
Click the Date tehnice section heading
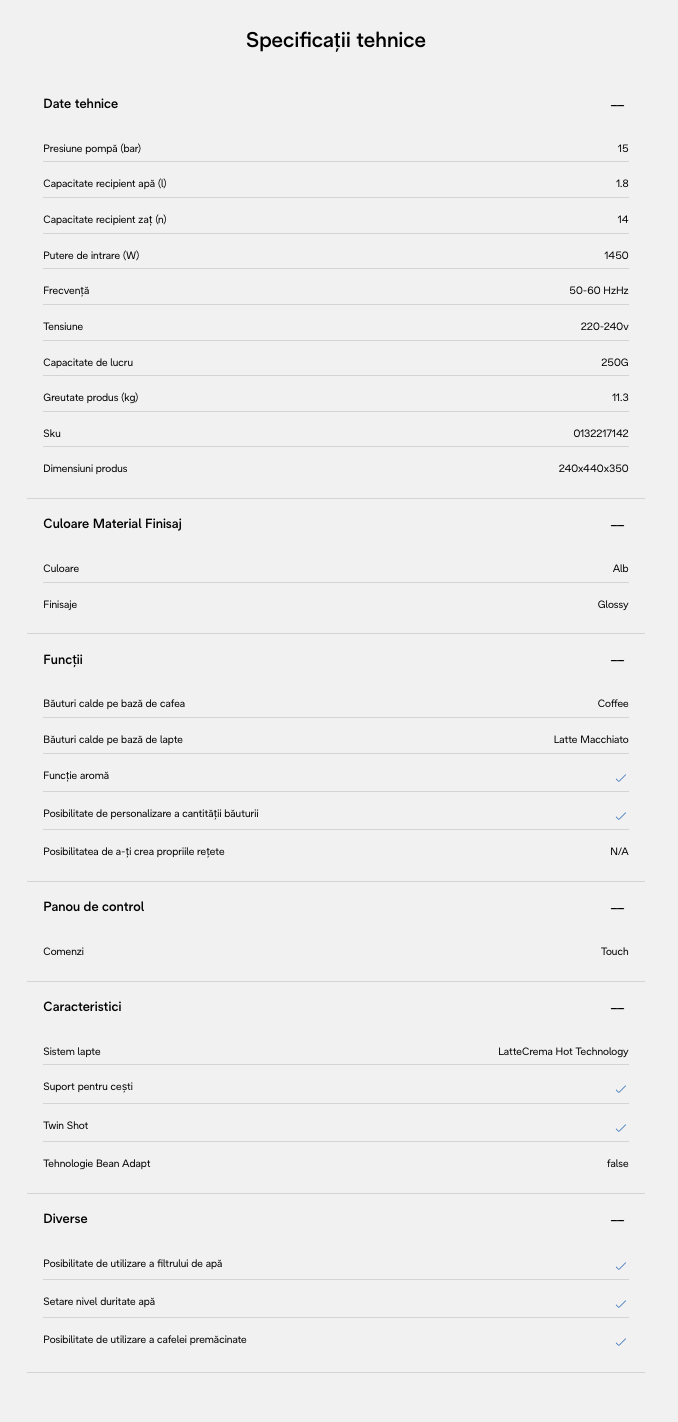tap(80, 104)
